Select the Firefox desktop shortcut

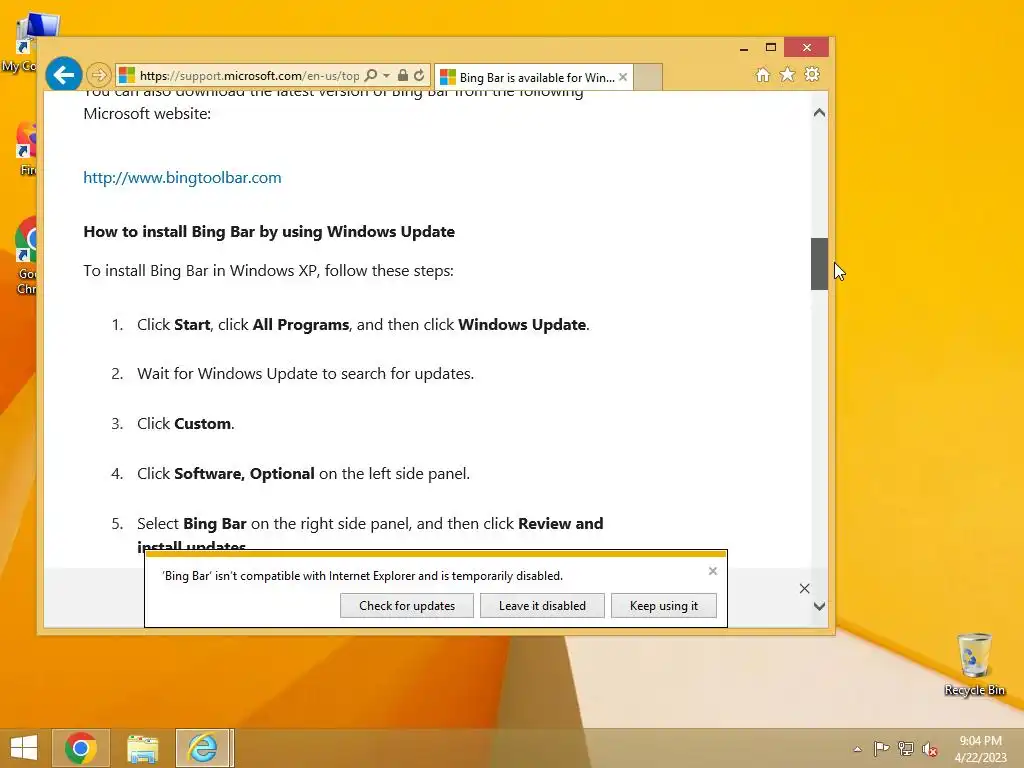26,149
